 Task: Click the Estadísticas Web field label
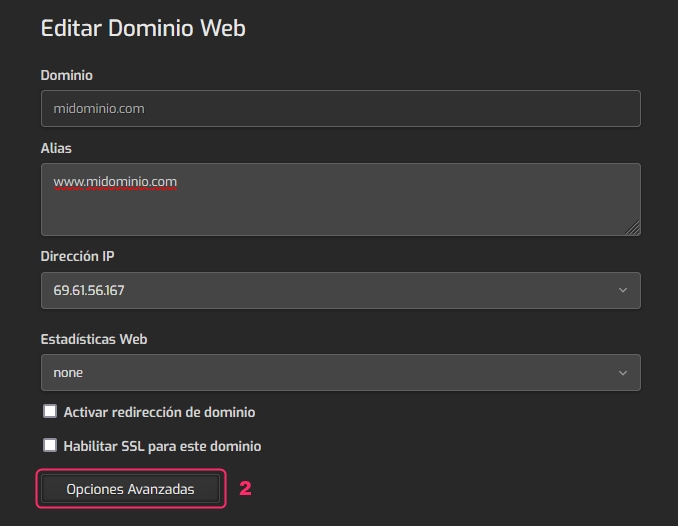(94, 339)
